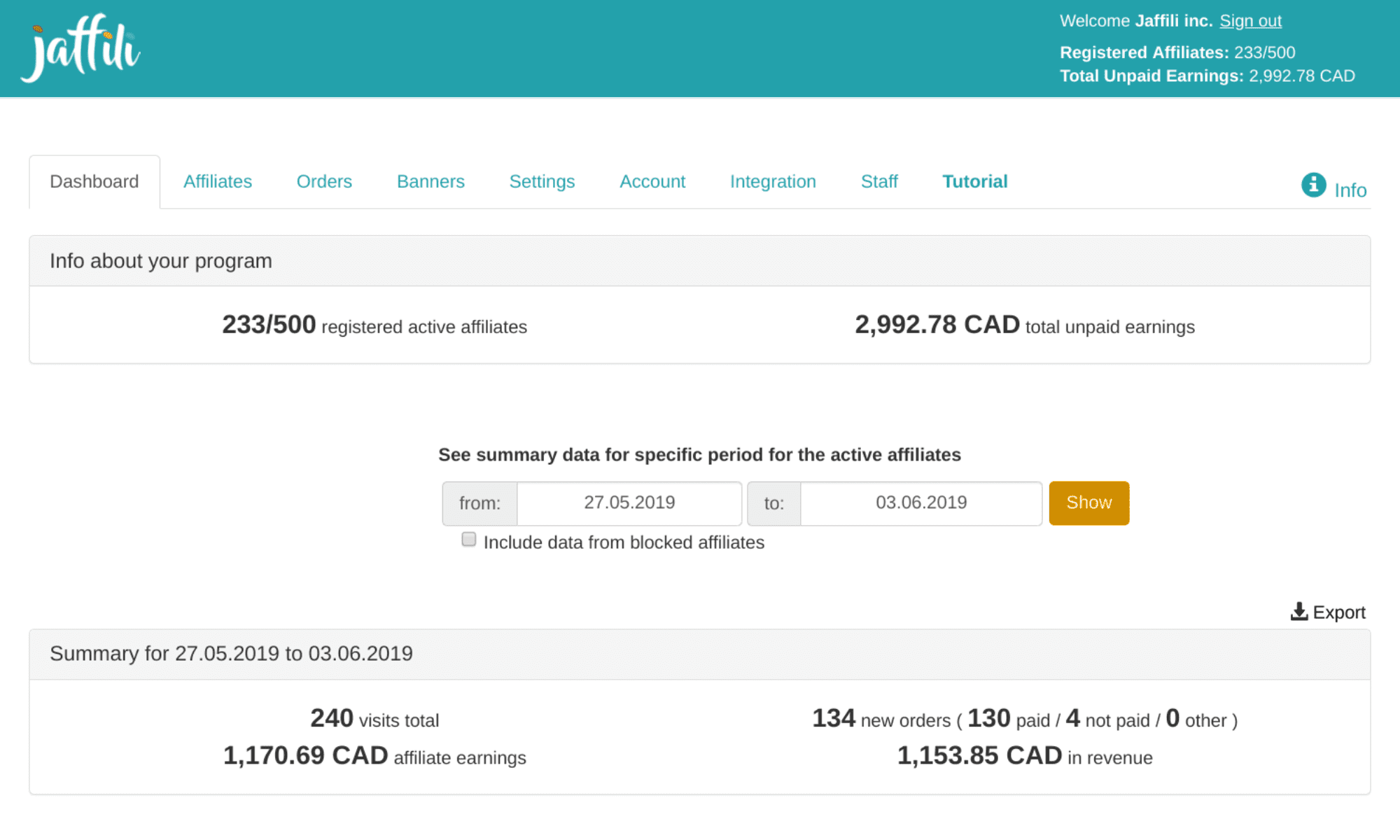This screenshot has height=840, width=1400.
Task: Open the Orders tab
Action: click(324, 182)
